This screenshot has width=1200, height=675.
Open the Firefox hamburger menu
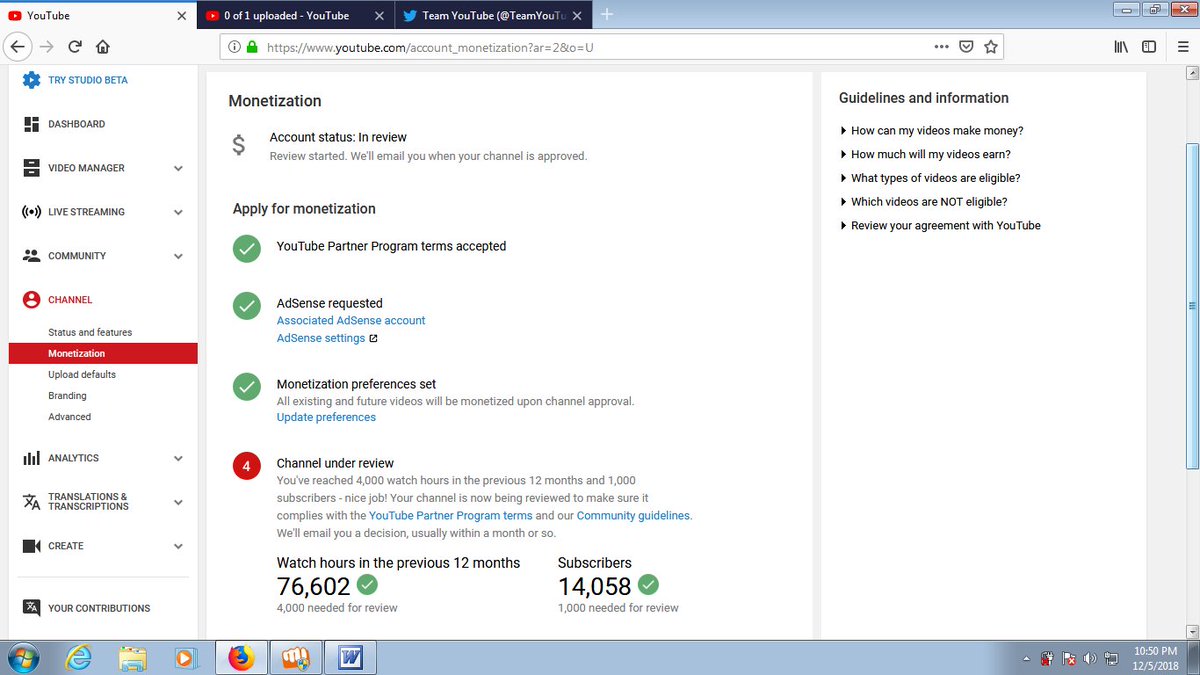pyautogui.click(x=1181, y=46)
